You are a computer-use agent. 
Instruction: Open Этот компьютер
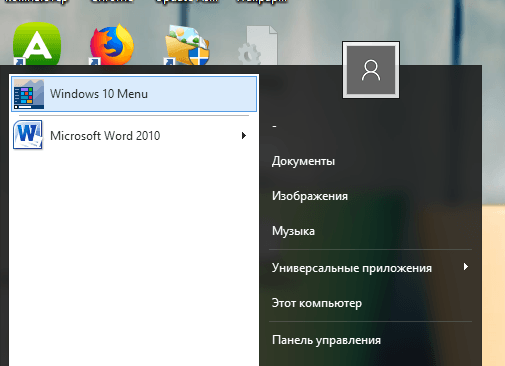click(x=317, y=303)
